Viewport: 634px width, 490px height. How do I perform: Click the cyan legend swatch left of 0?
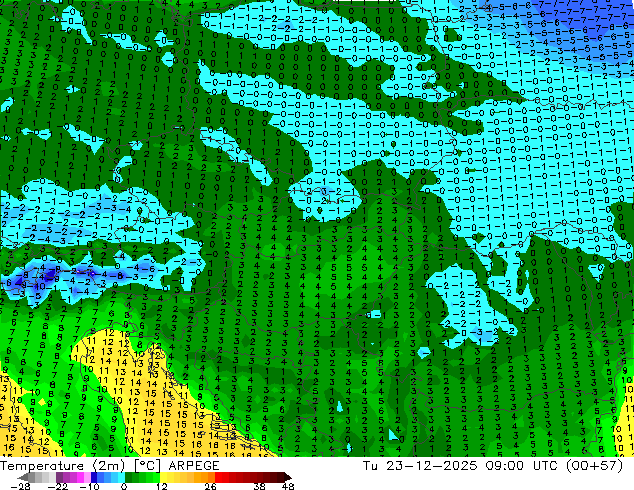click(x=121, y=477)
